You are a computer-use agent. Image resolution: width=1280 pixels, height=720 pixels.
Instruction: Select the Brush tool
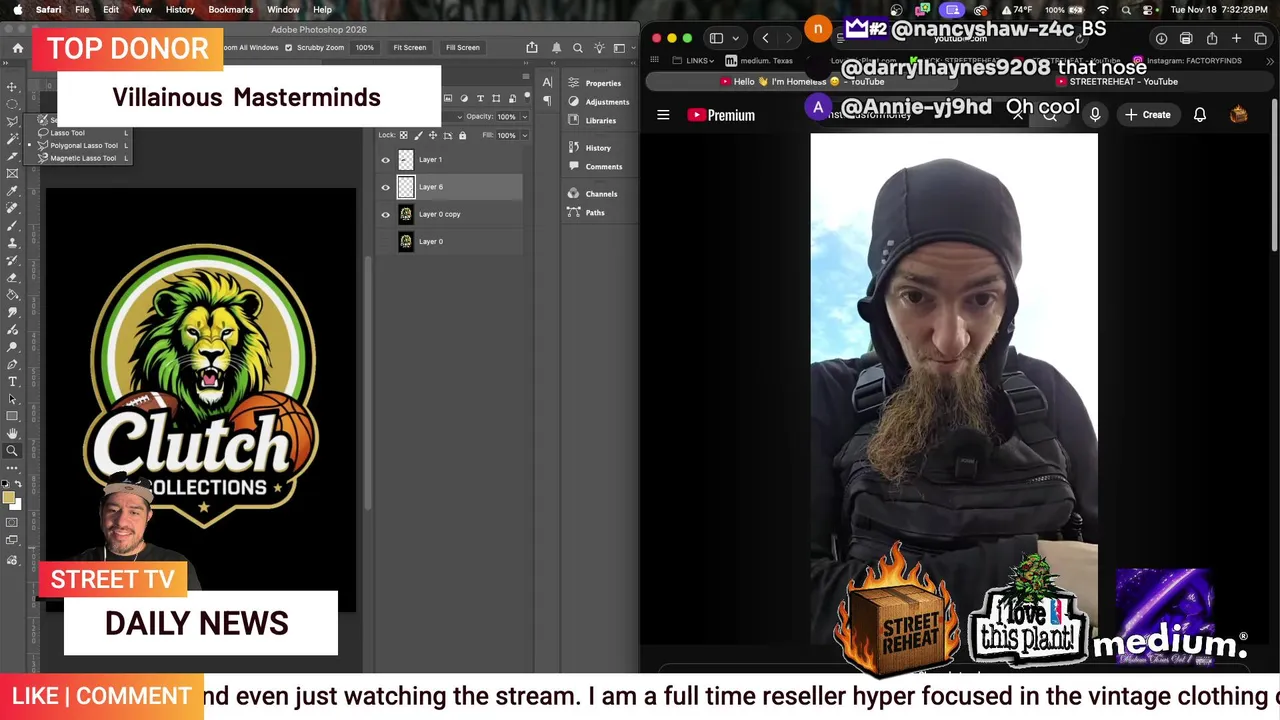pyautogui.click(x=12, y=225)
